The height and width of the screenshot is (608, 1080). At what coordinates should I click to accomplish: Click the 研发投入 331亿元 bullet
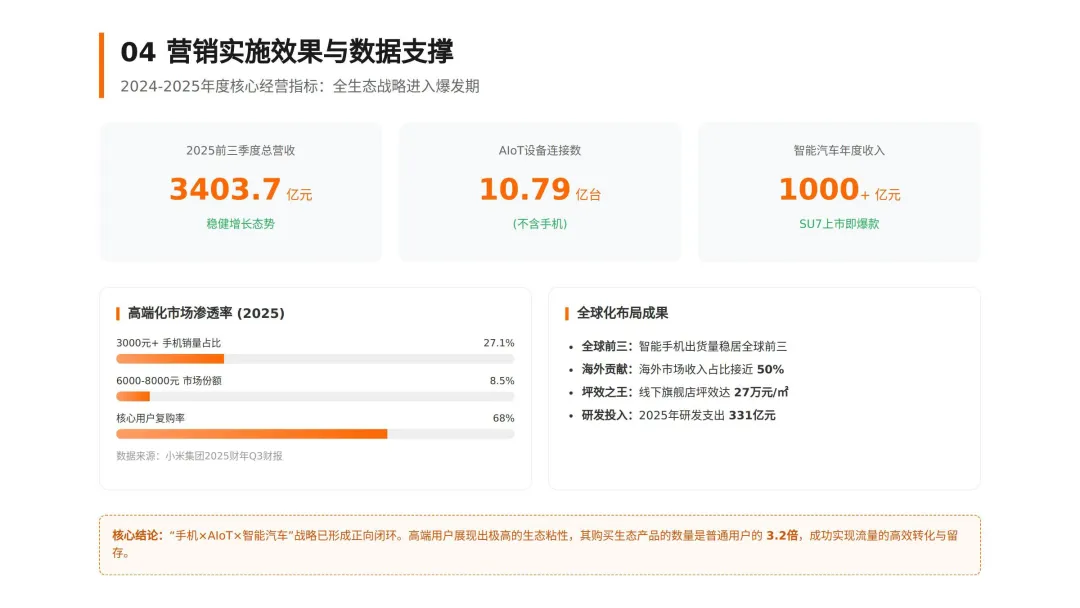tap(678, 415)
